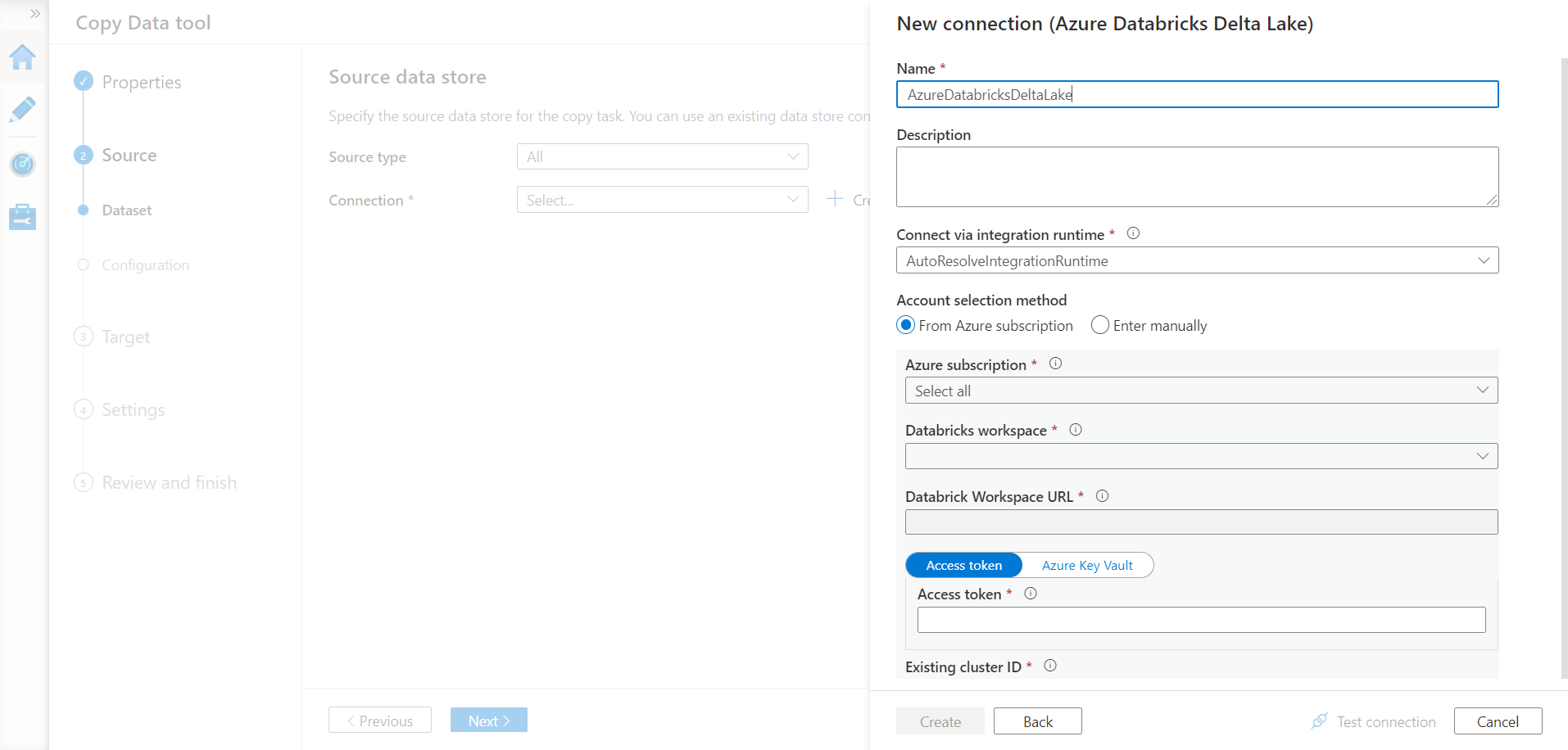The image size is (1568, 750).
Task: Switch to the Access token tab
Action: pos(964,566)
